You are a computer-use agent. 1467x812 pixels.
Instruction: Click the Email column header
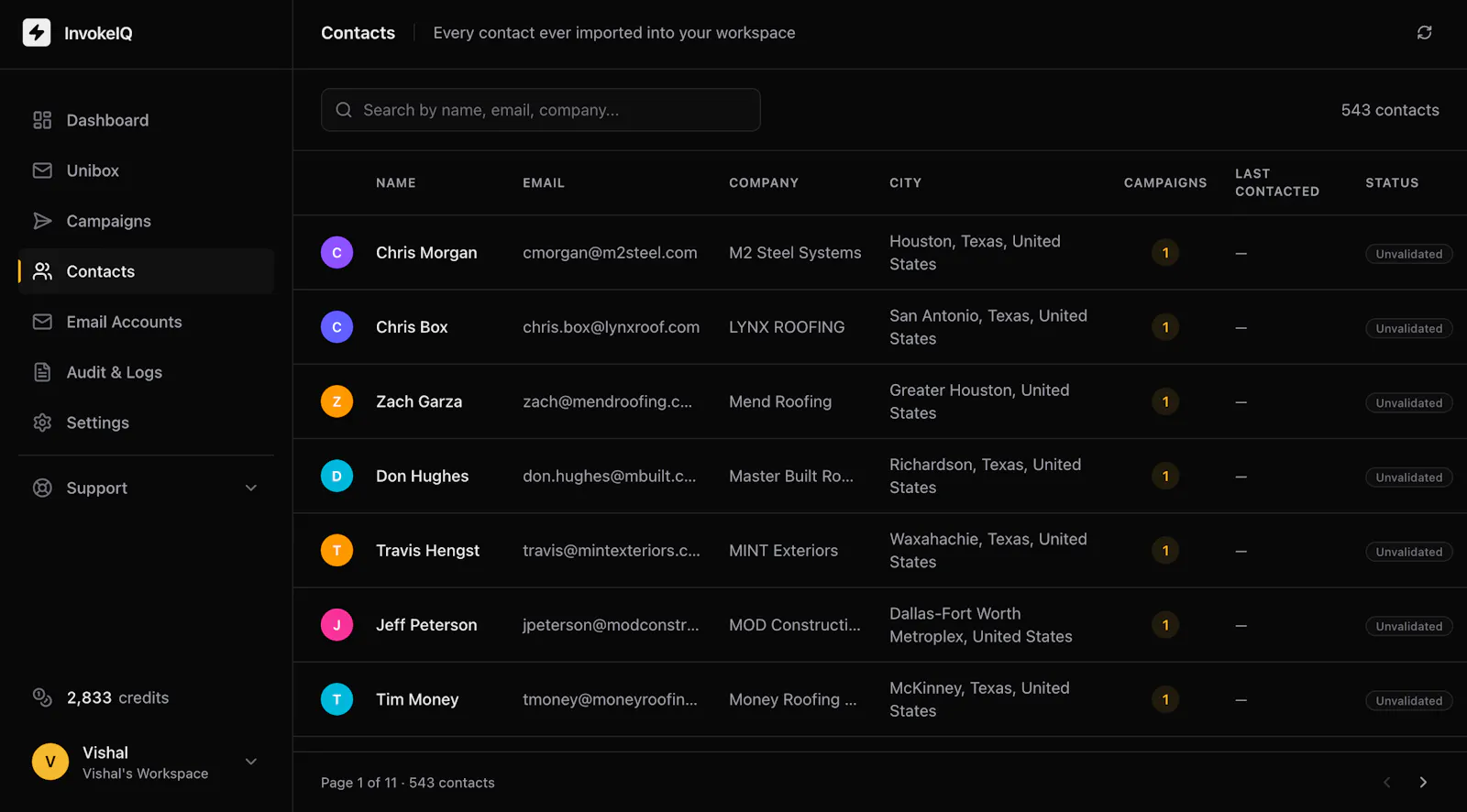click(x=544, y=182)
